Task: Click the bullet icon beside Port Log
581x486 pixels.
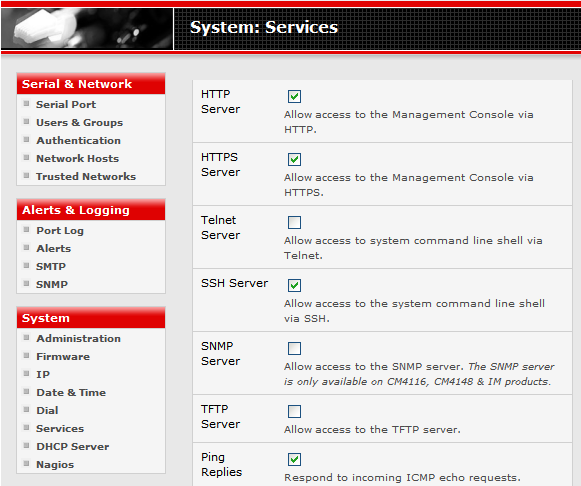Action: point(26,229)
